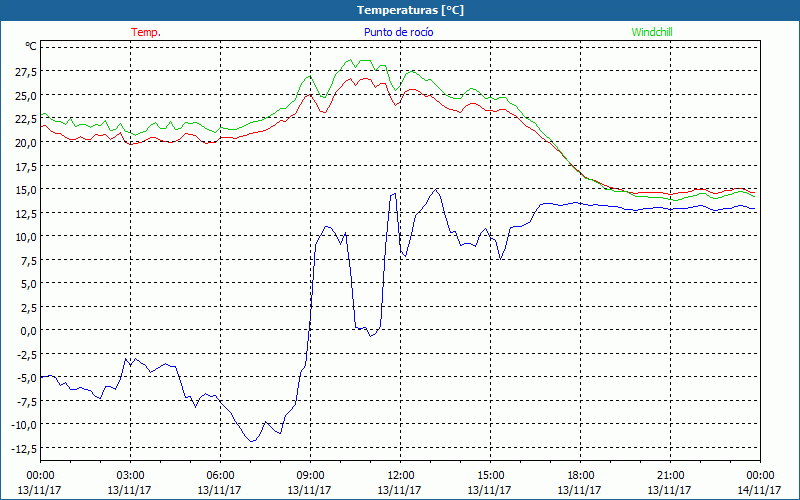Click the 15:00 time axis label
Screen dimensions: 800x500
tap(490, 476)
